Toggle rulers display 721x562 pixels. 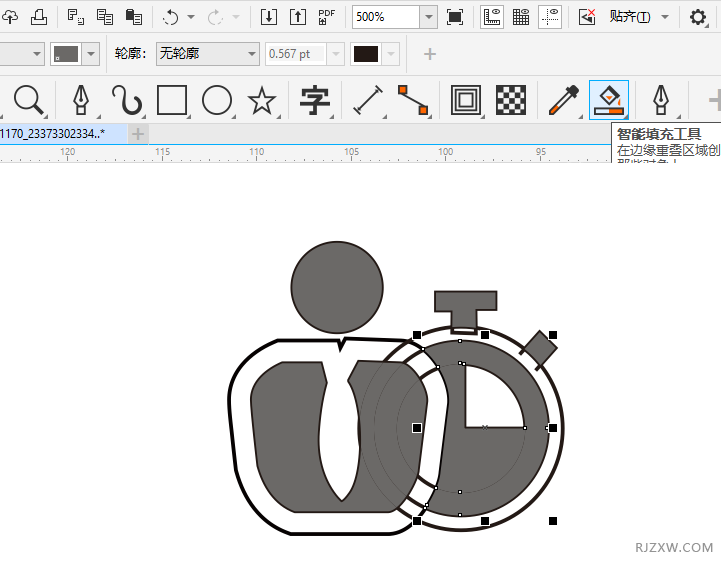point(492,17)
